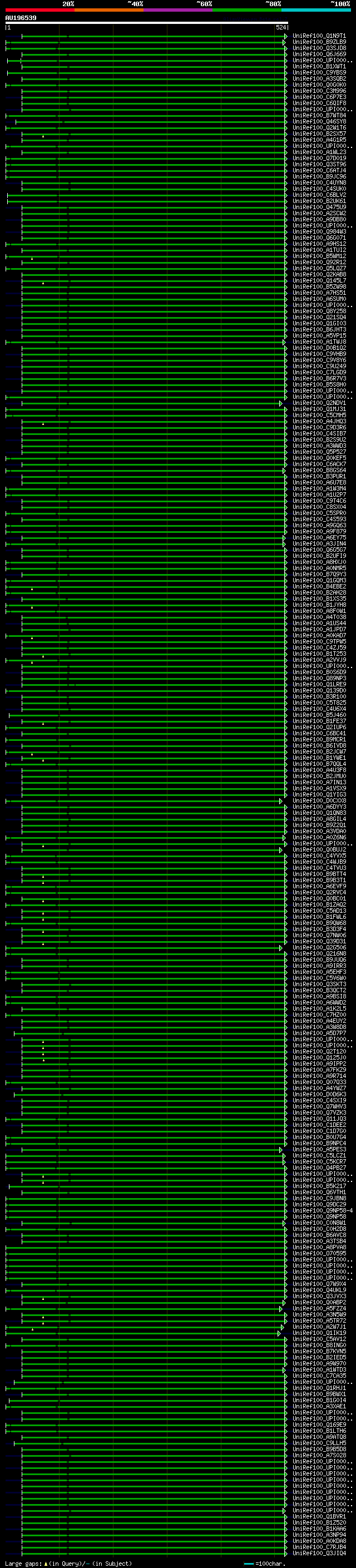Select hit label UniRef100_C6ATJ4
356x1568 pixels.
tap(319, 170)
